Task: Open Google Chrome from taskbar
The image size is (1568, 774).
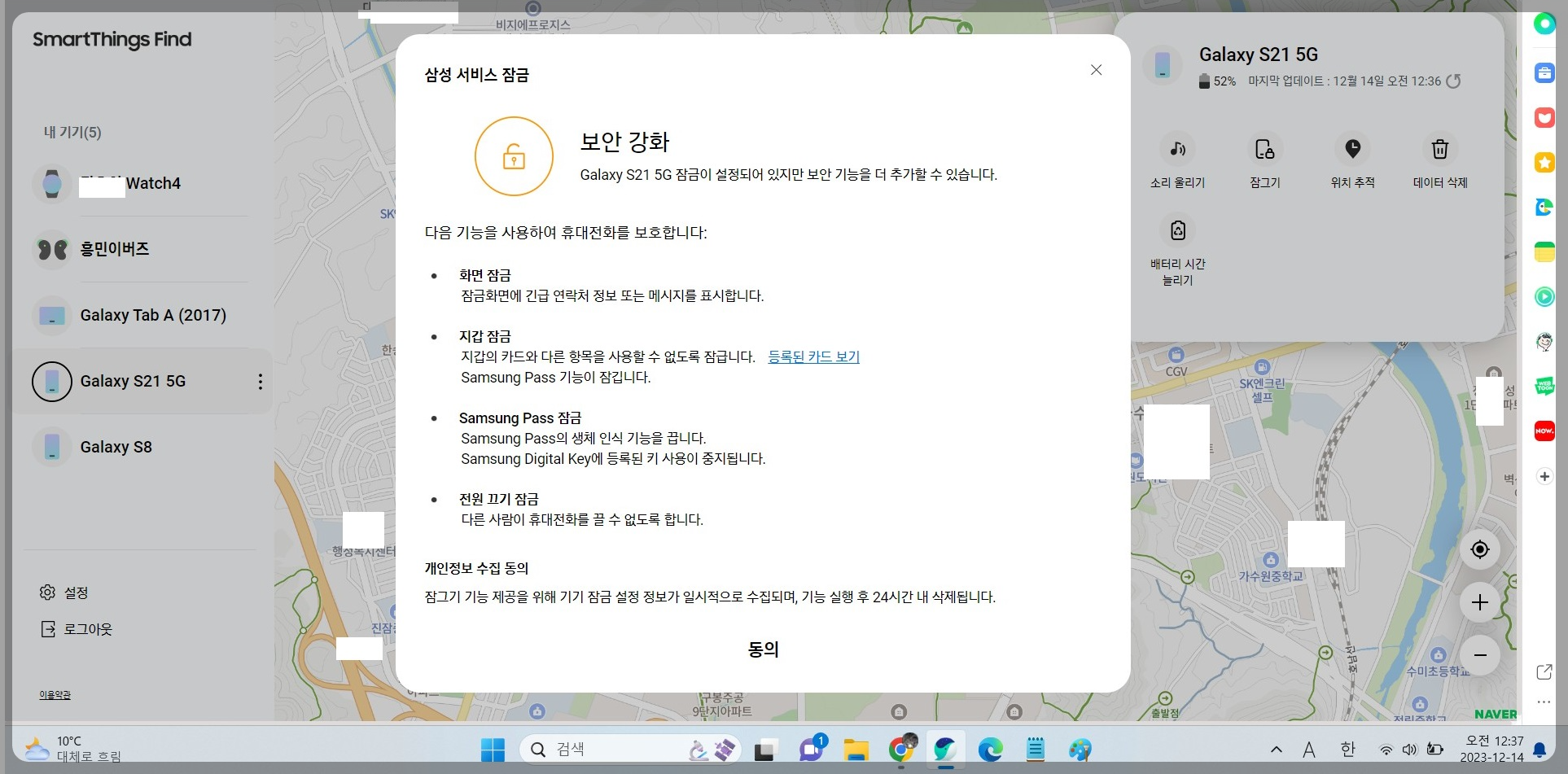Action: click(901, 750)
